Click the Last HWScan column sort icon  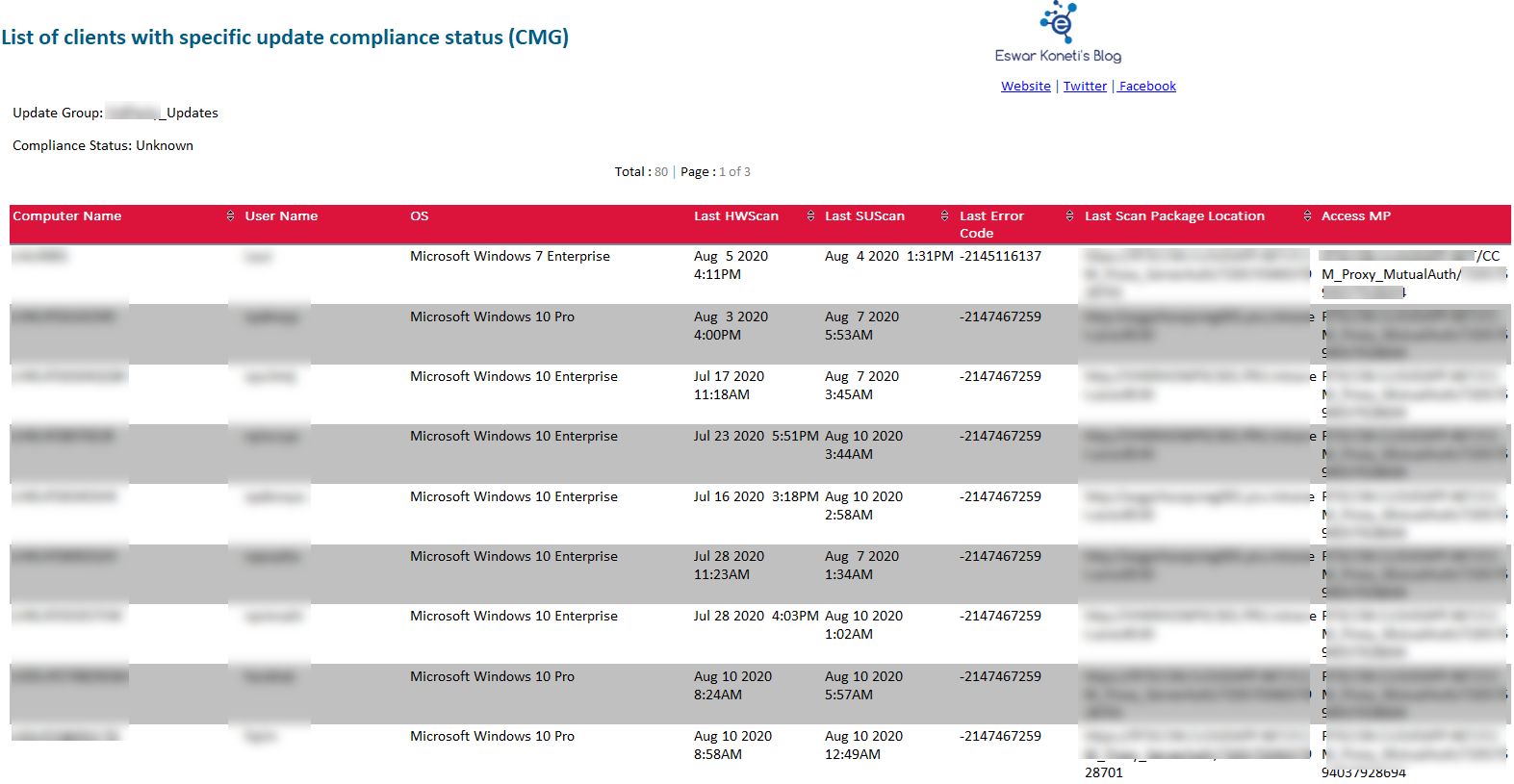pyautogui.click(x=810, y=216)
